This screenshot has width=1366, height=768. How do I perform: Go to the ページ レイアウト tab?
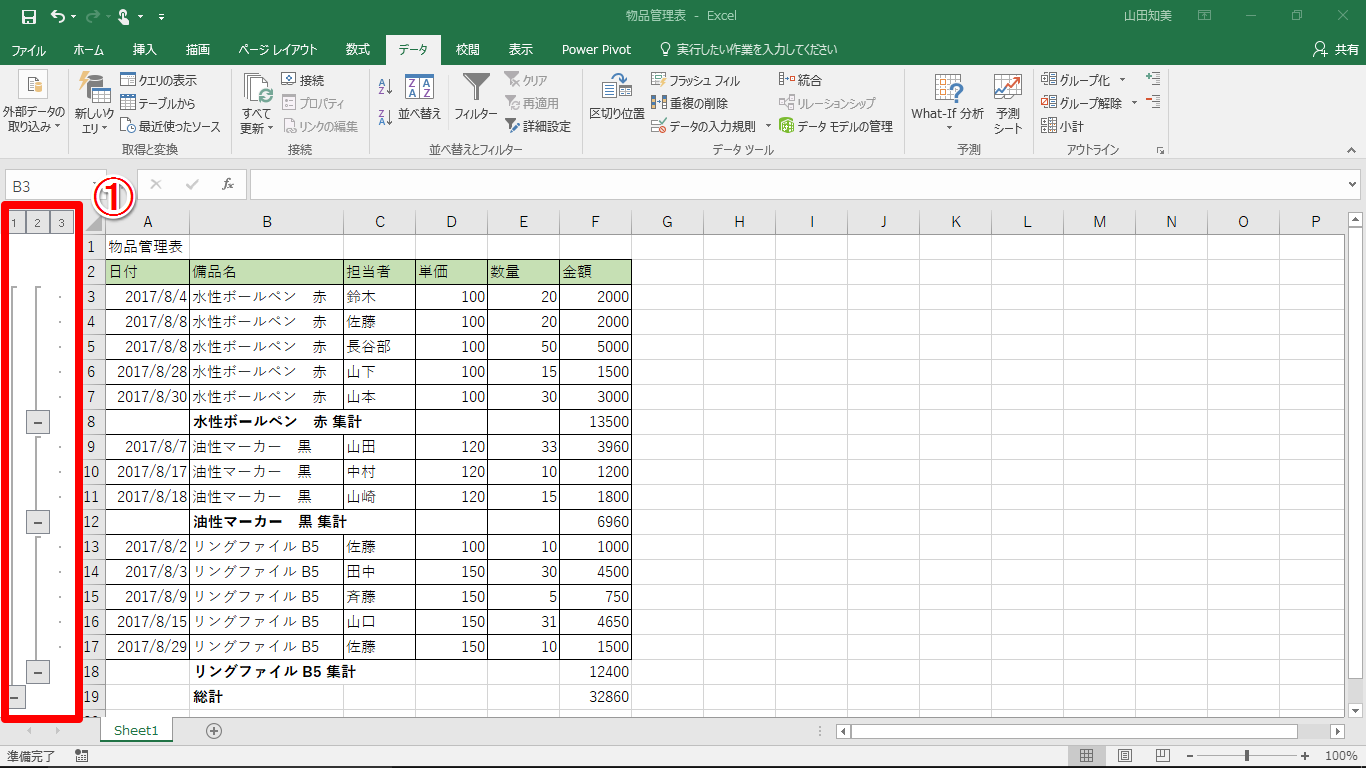(x=278, y=49)
